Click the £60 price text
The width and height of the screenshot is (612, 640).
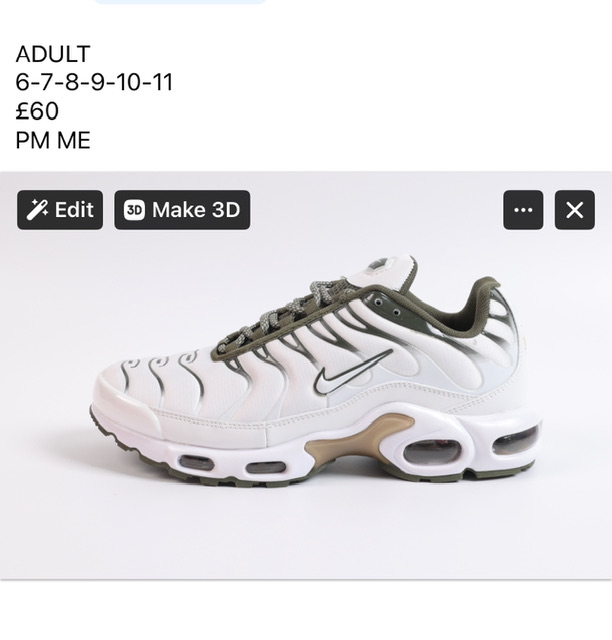coord(37,111)
